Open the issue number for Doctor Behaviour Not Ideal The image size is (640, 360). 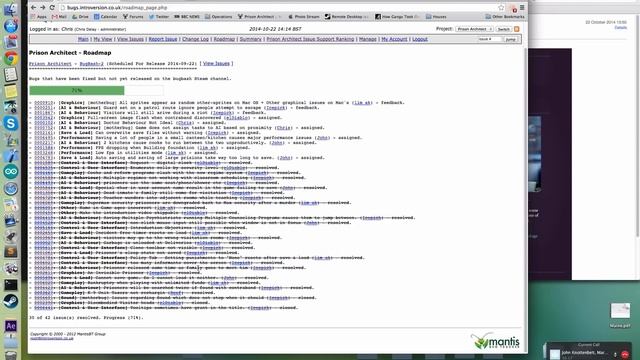pos(44,123)
